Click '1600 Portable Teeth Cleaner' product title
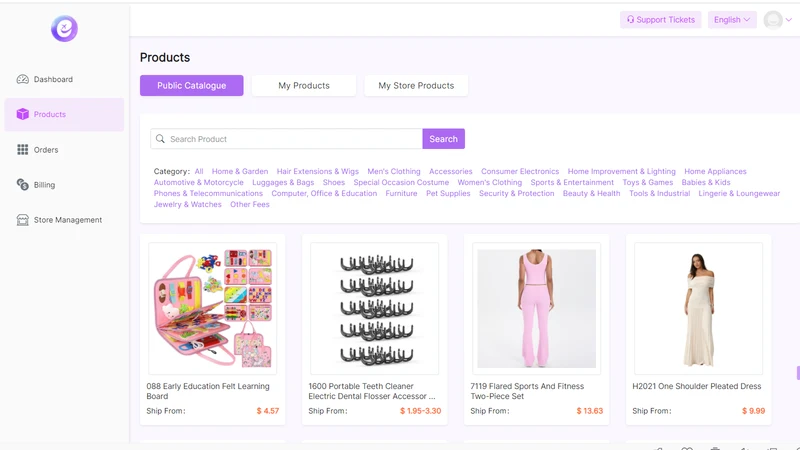 [x=372, y=391]
